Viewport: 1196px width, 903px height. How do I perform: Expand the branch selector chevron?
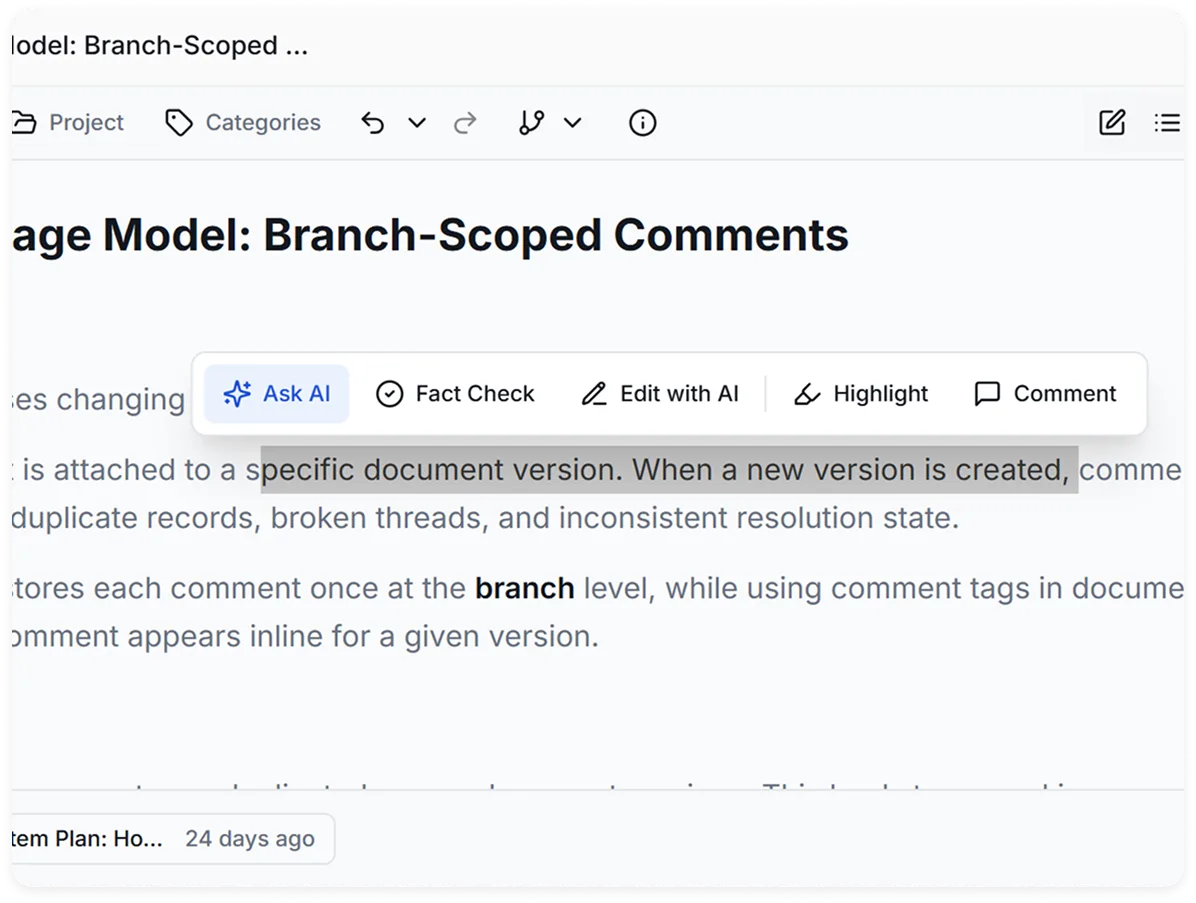coord(573,123)
